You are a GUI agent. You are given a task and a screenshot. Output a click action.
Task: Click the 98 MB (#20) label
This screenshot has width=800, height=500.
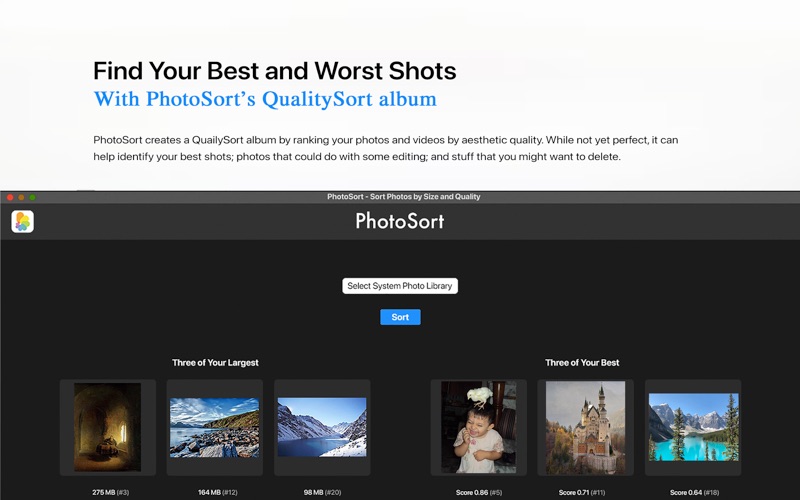click(x=322, y=492)
